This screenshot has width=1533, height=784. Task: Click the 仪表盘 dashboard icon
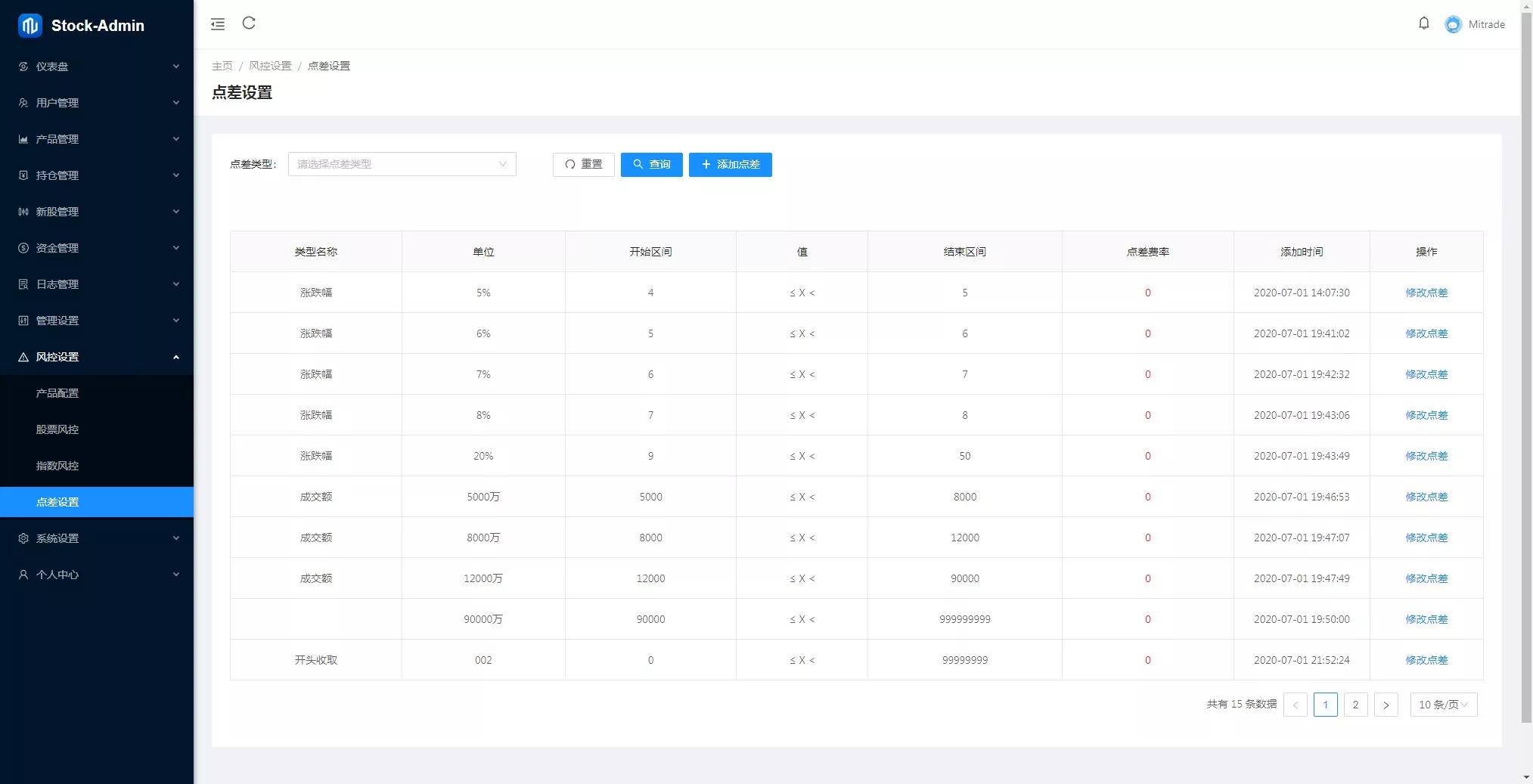[x=23, y=67]
